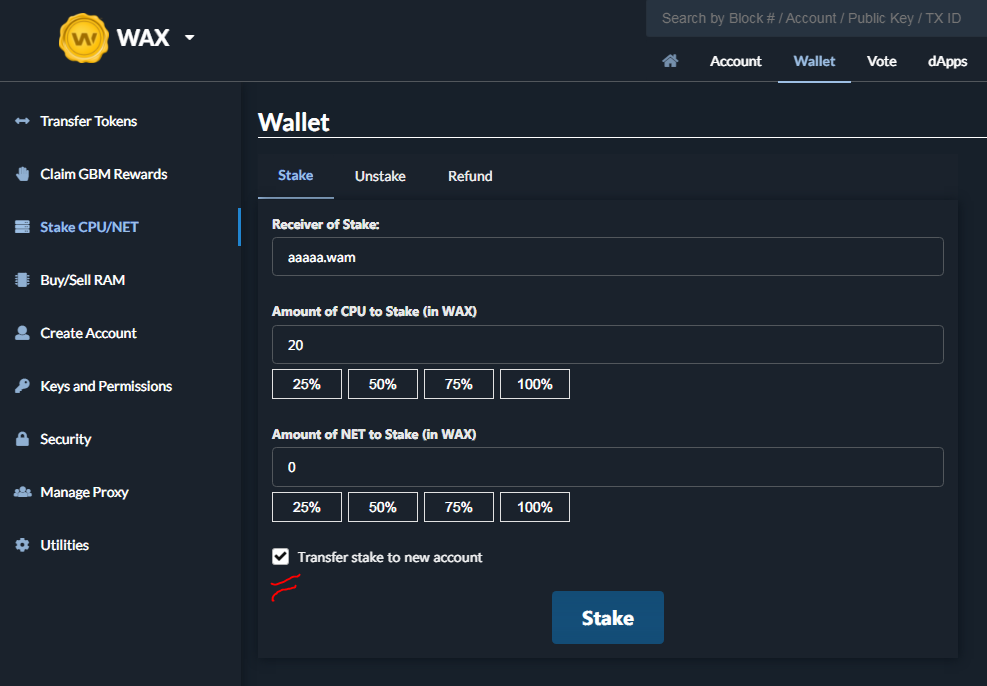This screenshot has width=987, height=686.
Task: Click the 'Receiver of Stake:' label
Action: click(325, 225)
